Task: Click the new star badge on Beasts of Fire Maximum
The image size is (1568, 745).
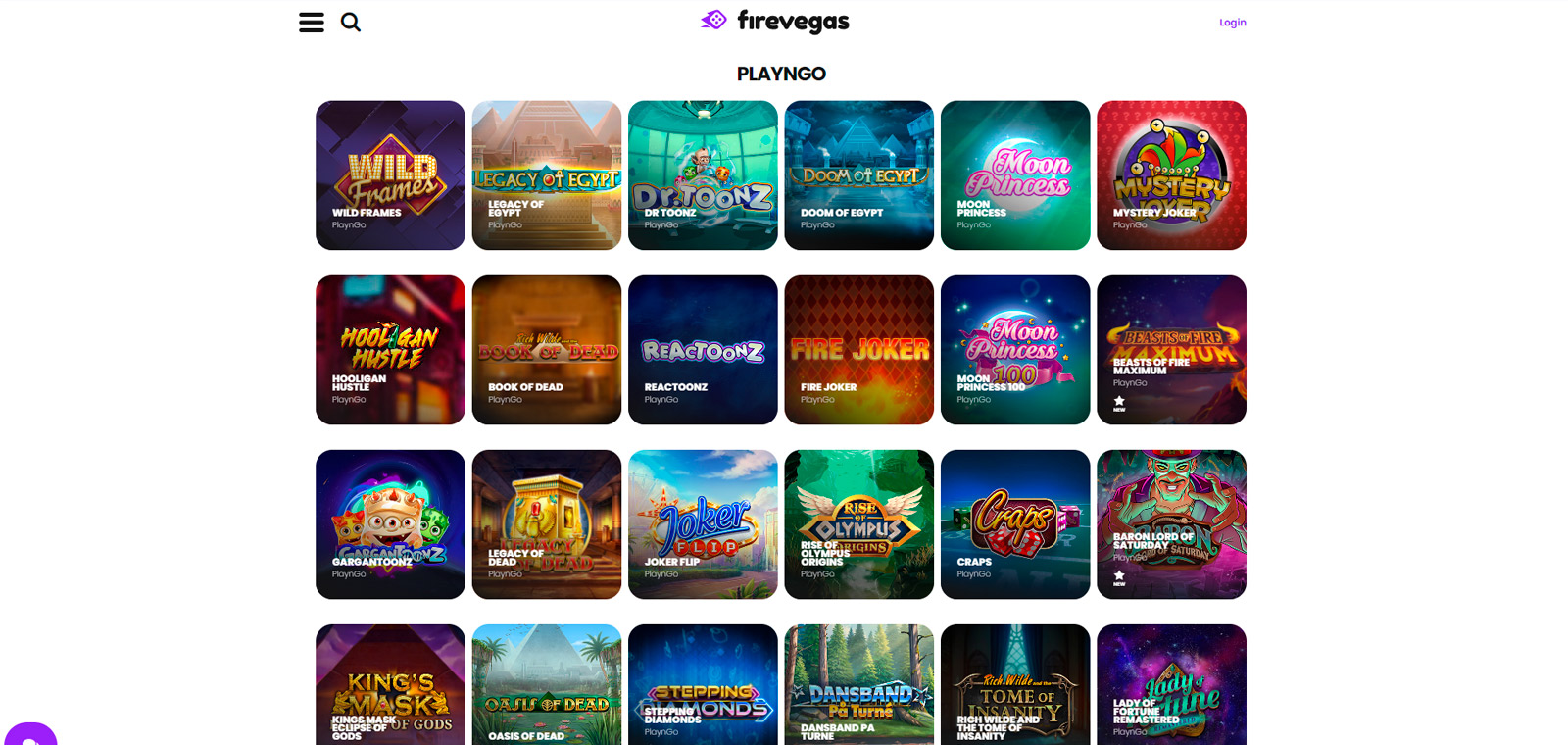Action: [x=1119, y=403]
